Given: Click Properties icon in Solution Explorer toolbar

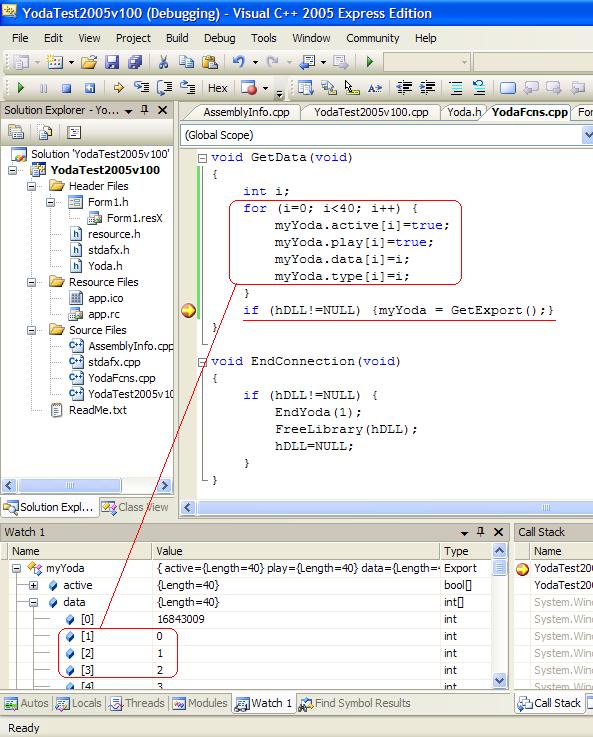Looking at the screenshot, I should tap(16, 133).
